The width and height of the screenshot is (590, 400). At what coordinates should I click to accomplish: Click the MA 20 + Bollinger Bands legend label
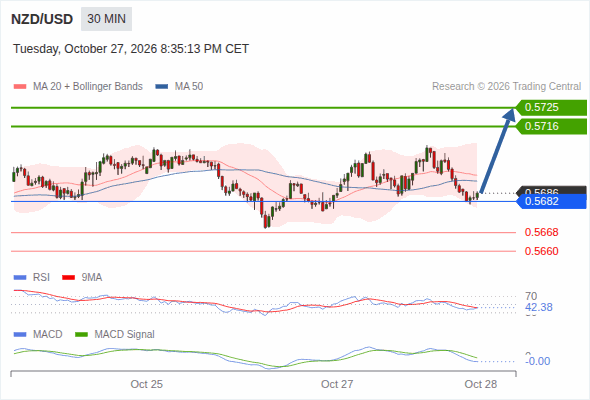[88, 87]
